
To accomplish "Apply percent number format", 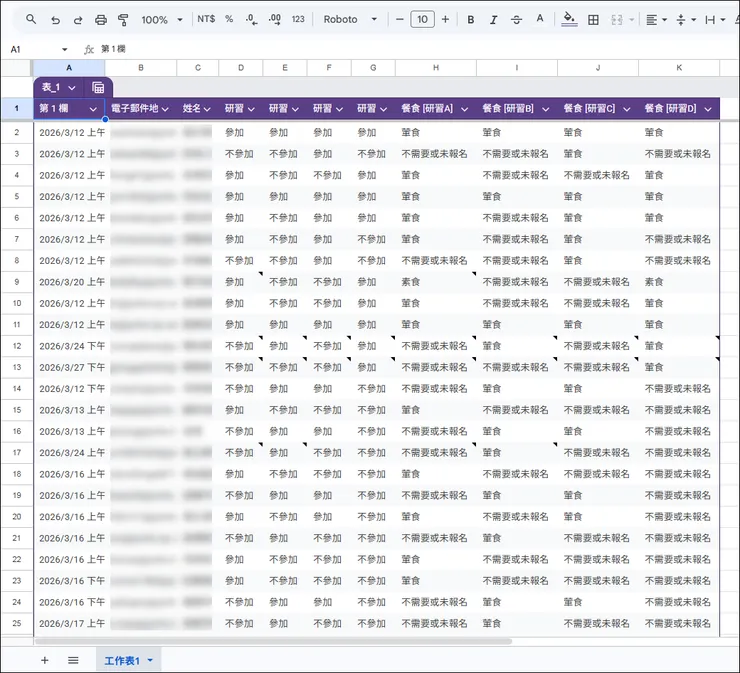I will 229,19.
